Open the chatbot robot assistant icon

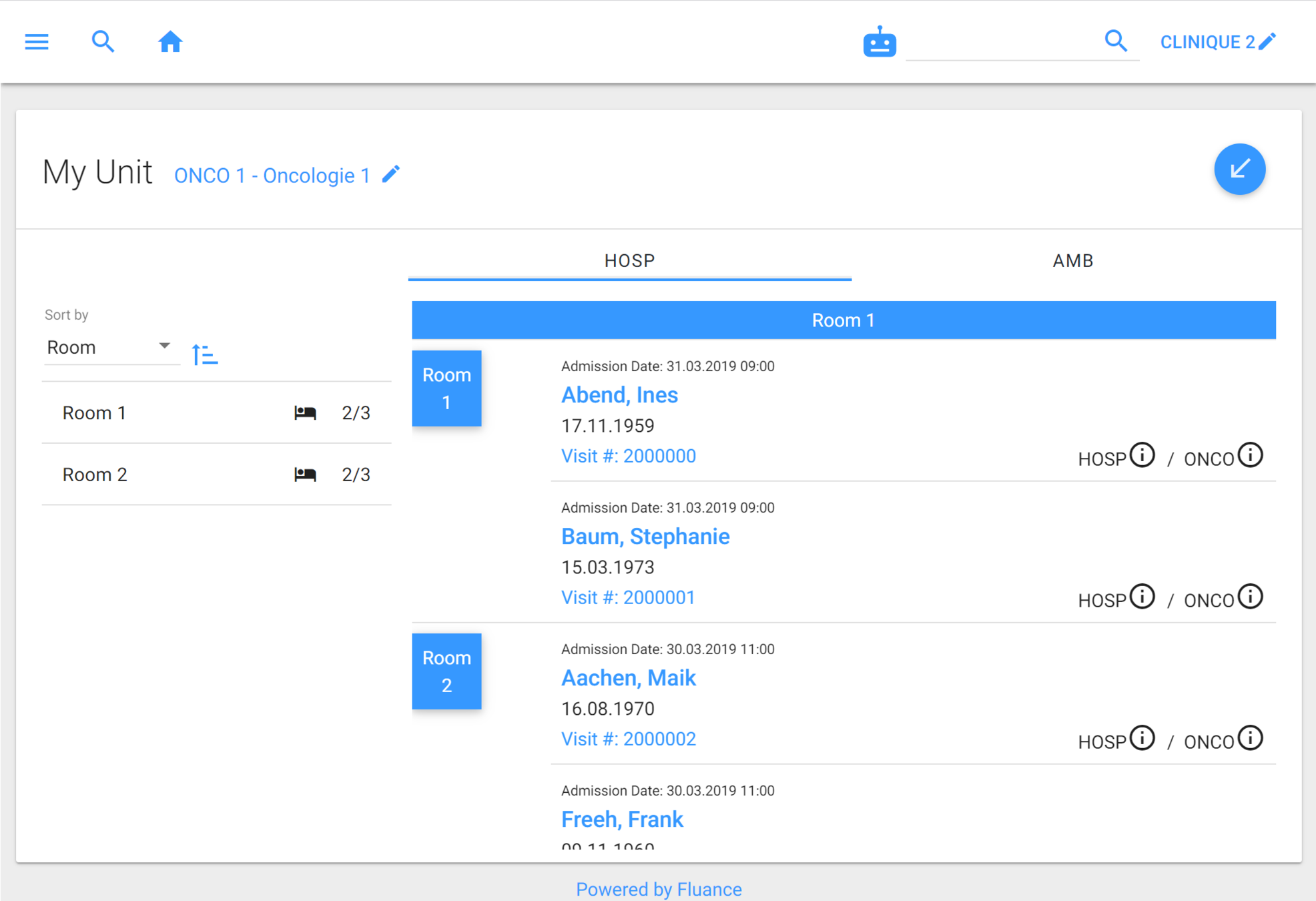pyautogui.click(x=879, y=42)
